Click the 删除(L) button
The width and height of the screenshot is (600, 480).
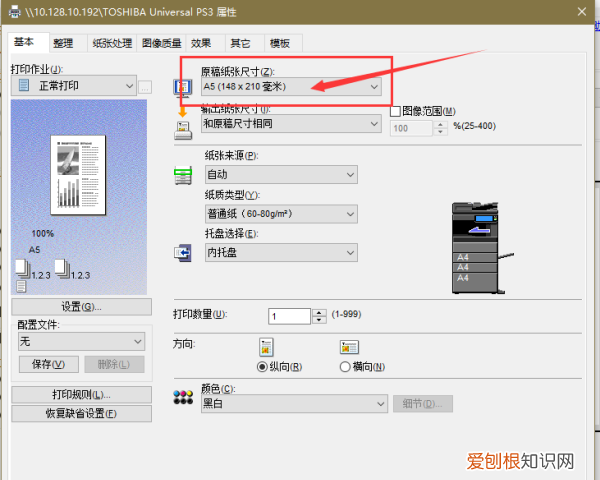[114, 364]
